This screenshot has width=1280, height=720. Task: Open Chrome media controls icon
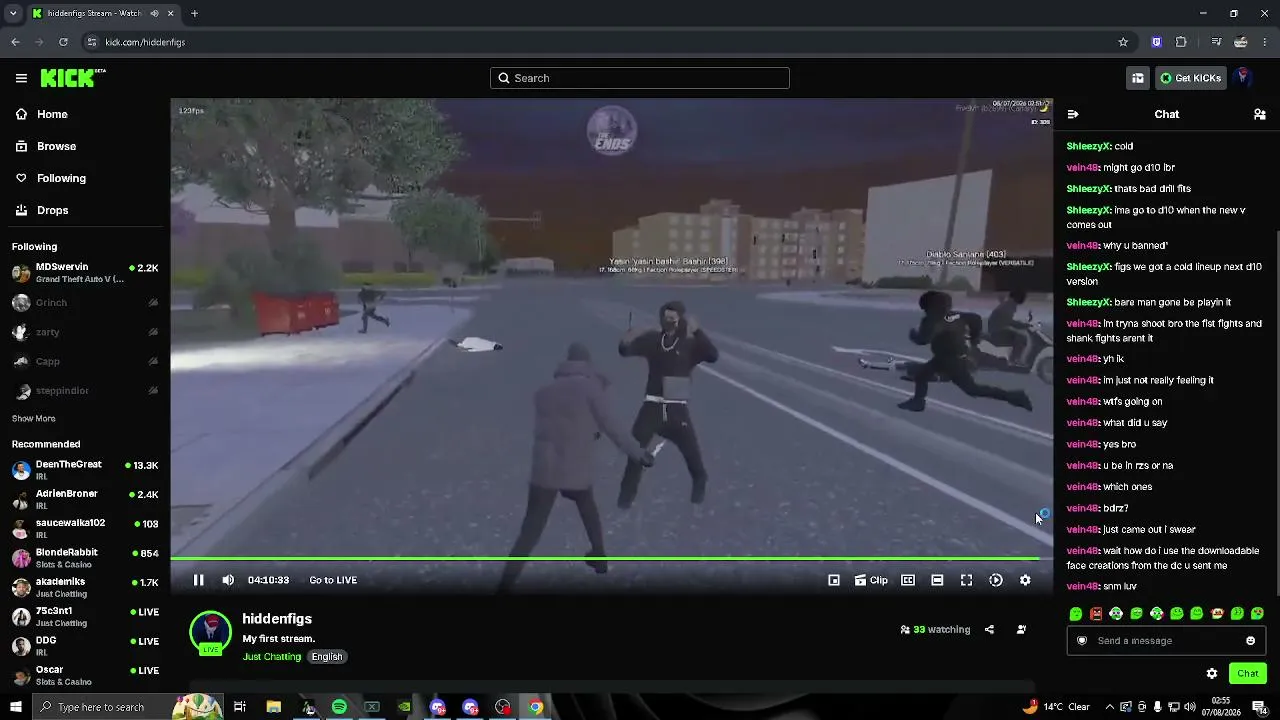[x=1216, y=42]
